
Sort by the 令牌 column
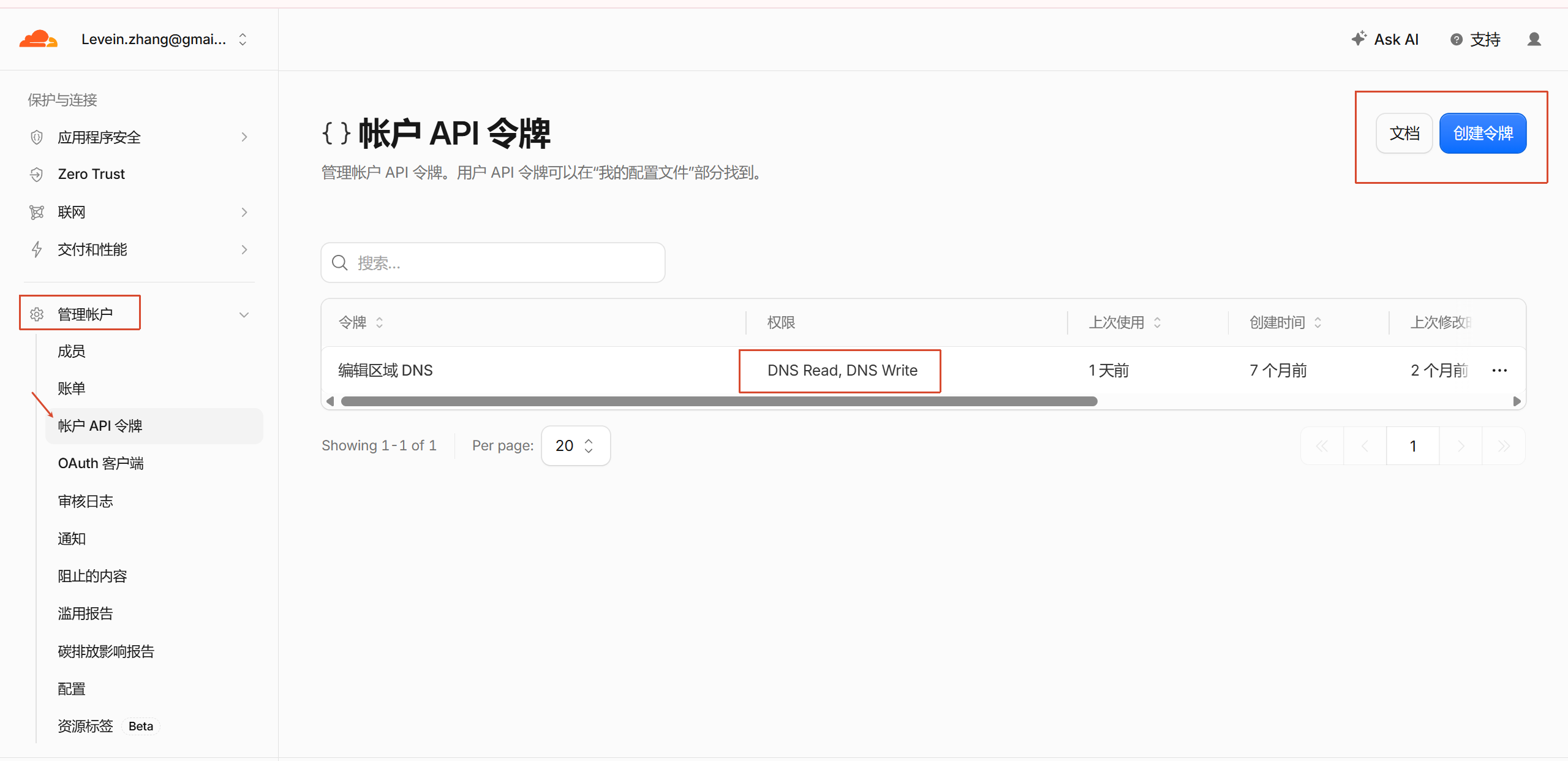(361, 322)
